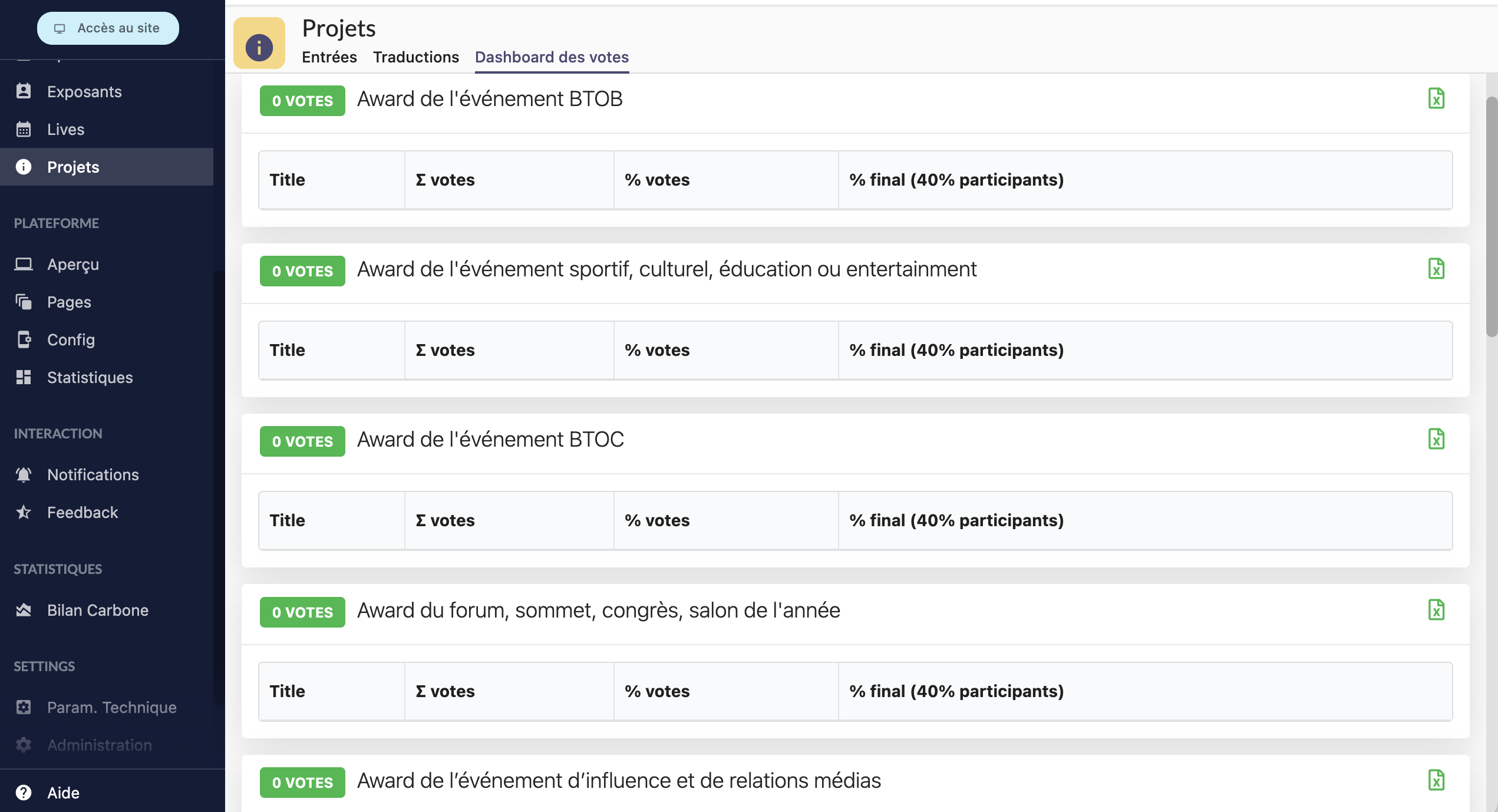
Task: Export sportif, culturel award votes to Excel
Action: pyautogui.click(x=1436, y=269)
